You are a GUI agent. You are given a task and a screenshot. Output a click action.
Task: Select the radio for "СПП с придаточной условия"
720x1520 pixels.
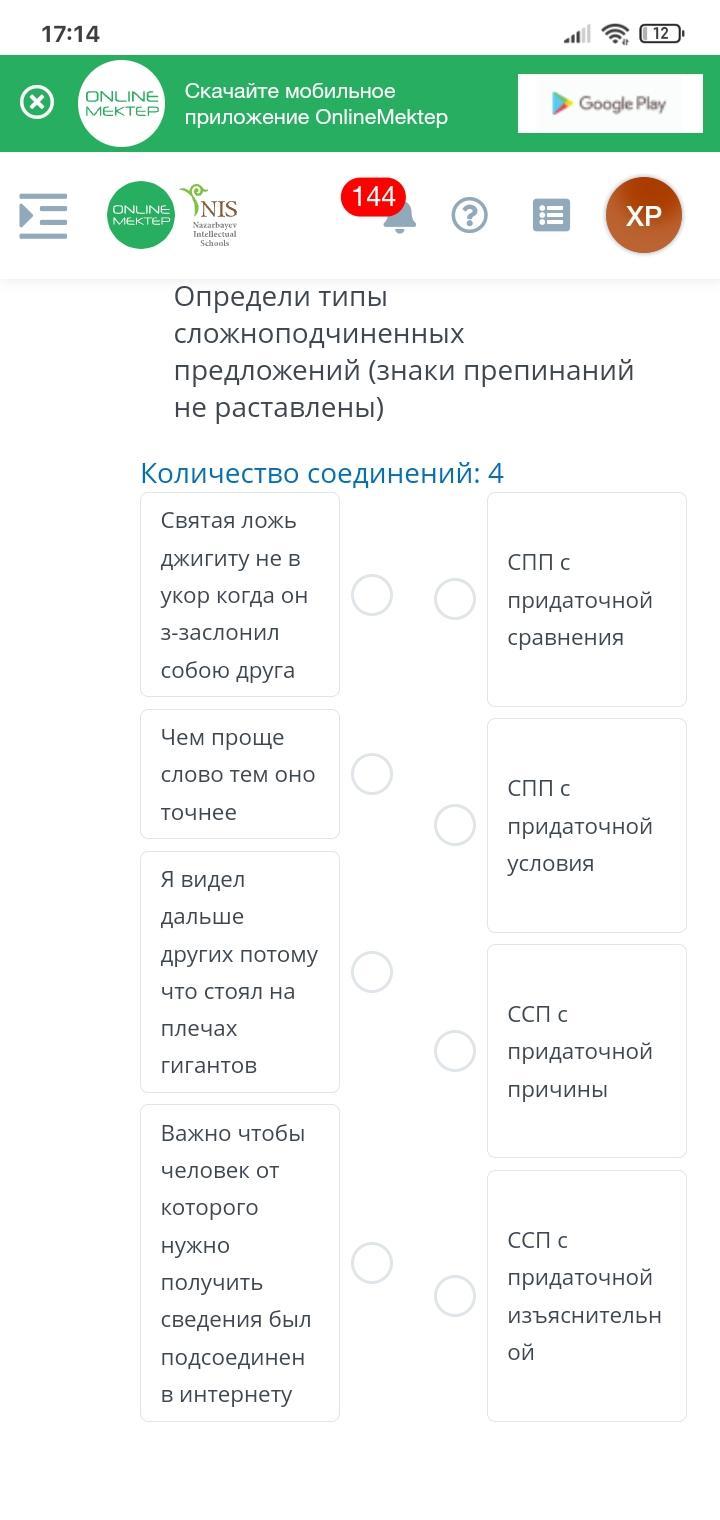coord(455,825)
